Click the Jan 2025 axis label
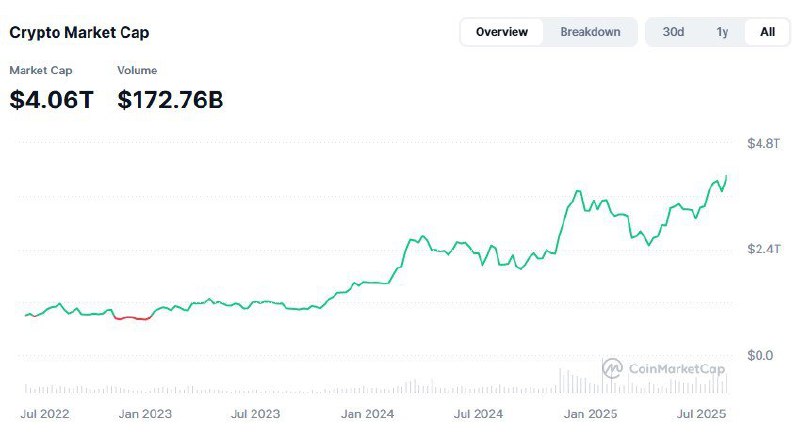Screen dimensions: 800x438 point(590,413)
